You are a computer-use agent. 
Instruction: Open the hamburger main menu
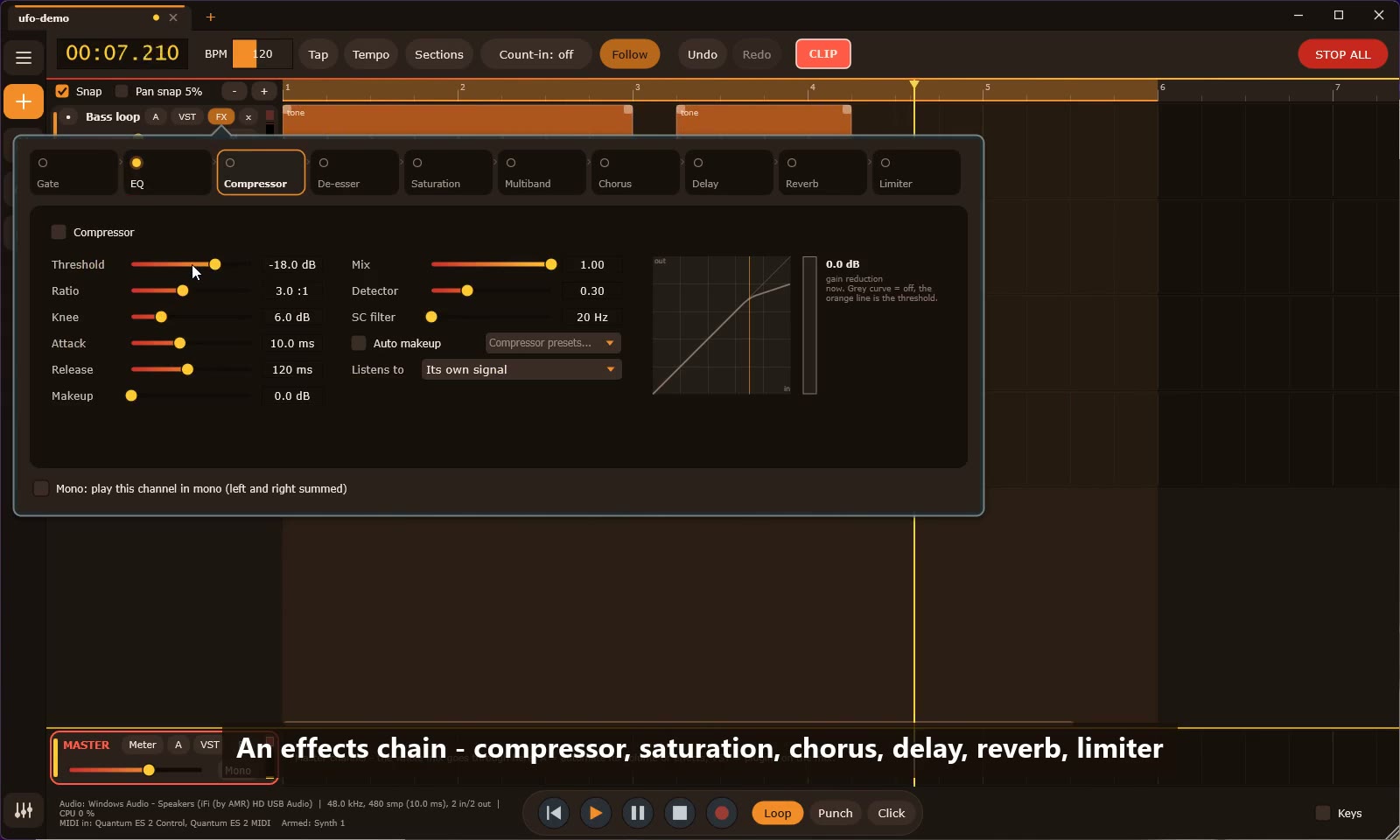pos(24,58)
